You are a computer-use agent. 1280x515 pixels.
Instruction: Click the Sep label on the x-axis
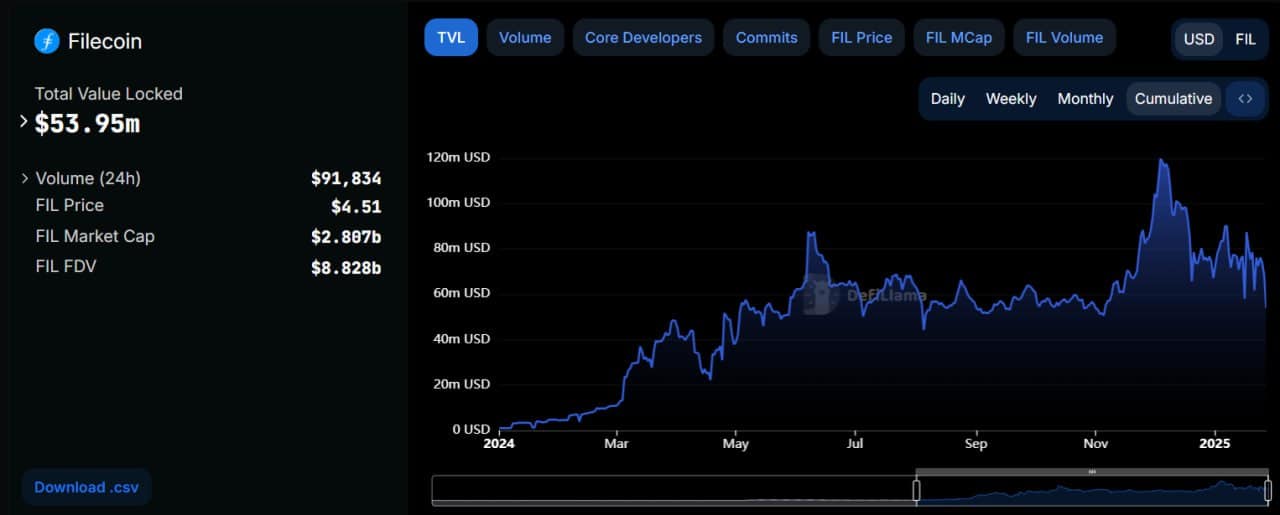pyautogui.click(x=975, y=443)
